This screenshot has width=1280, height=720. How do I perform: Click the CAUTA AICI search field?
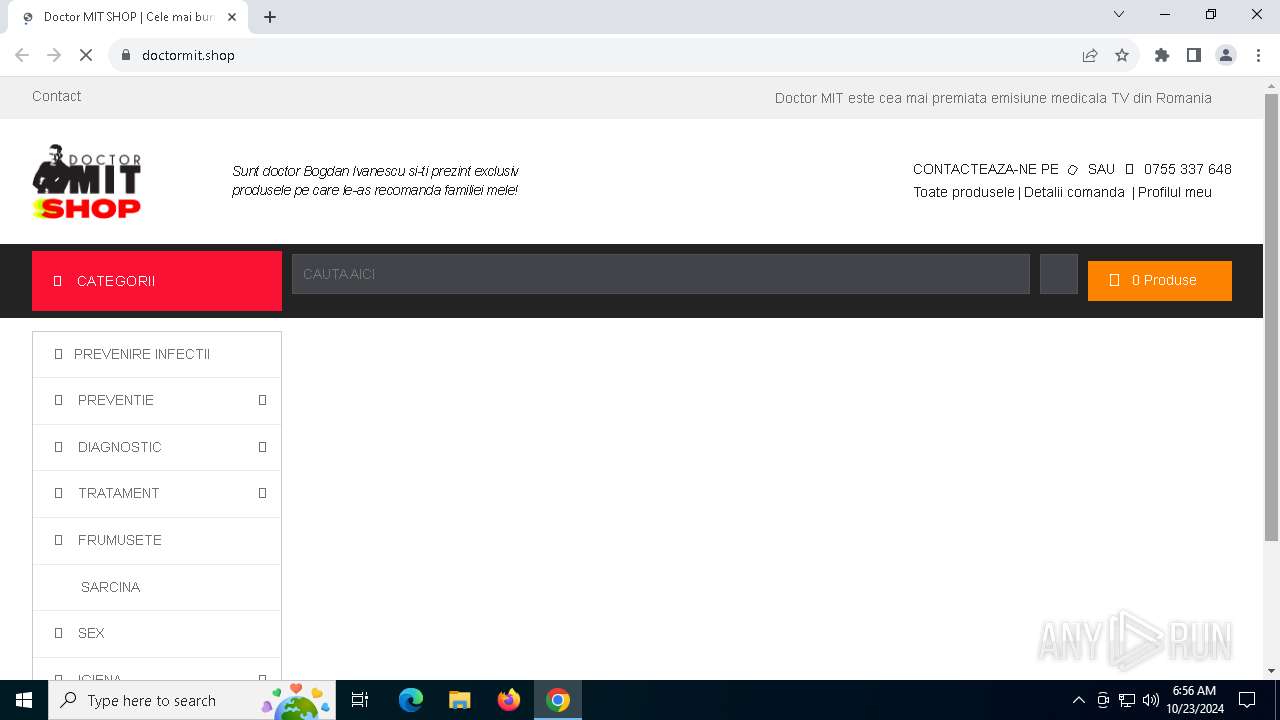660,274
